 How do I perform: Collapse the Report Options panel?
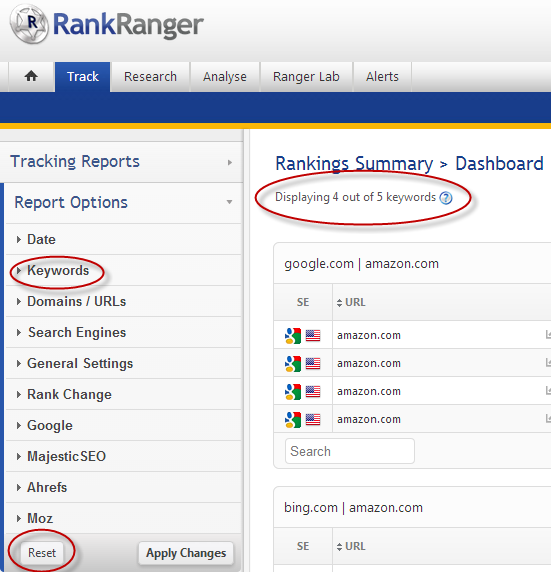pos(123,202)
